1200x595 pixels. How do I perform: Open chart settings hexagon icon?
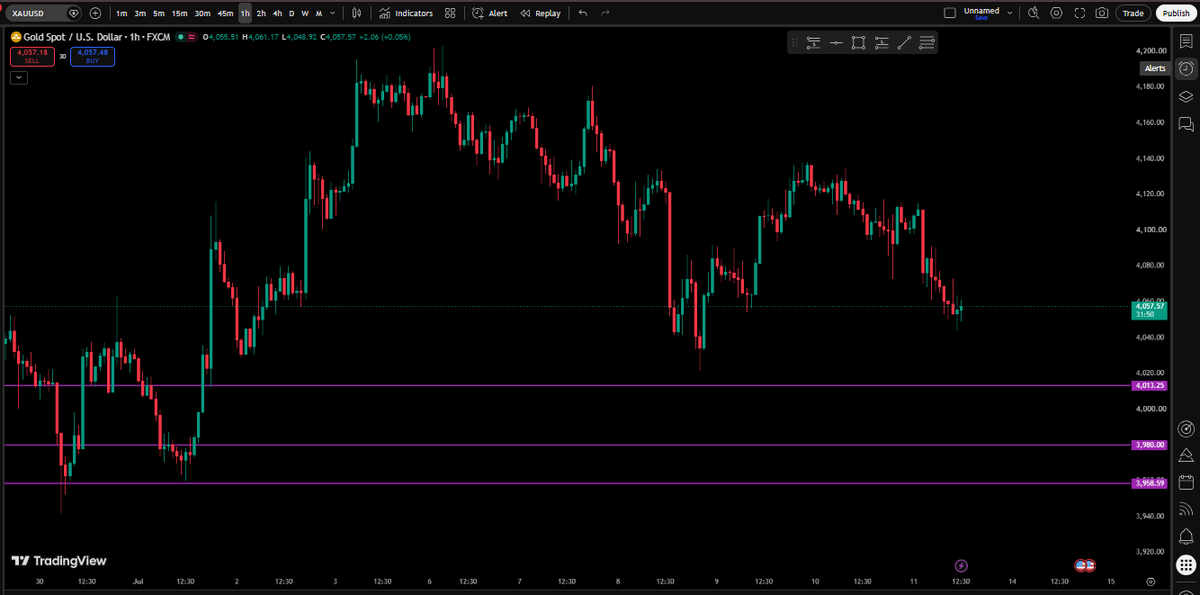coord(1056,13)
